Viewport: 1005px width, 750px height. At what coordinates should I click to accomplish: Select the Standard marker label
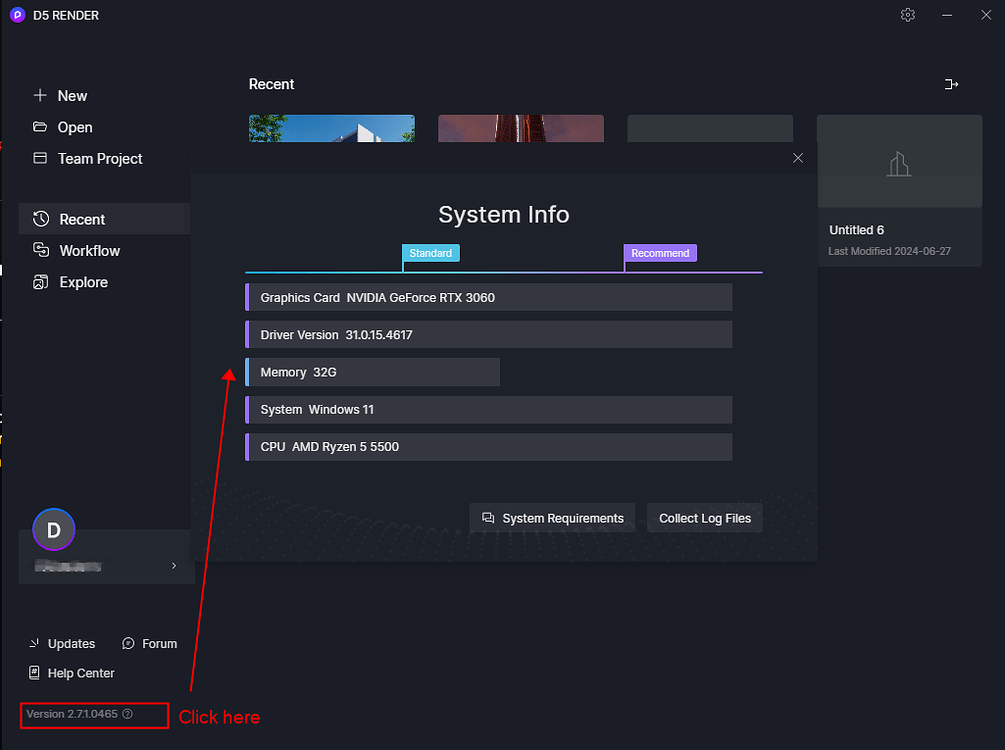(x=431, y=253)
